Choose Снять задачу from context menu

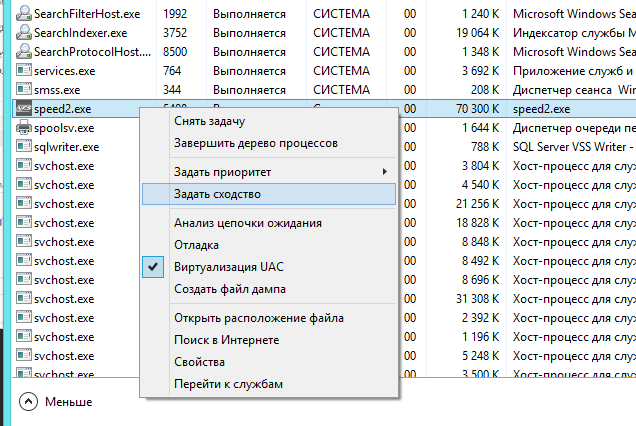[x=209, y=121]
